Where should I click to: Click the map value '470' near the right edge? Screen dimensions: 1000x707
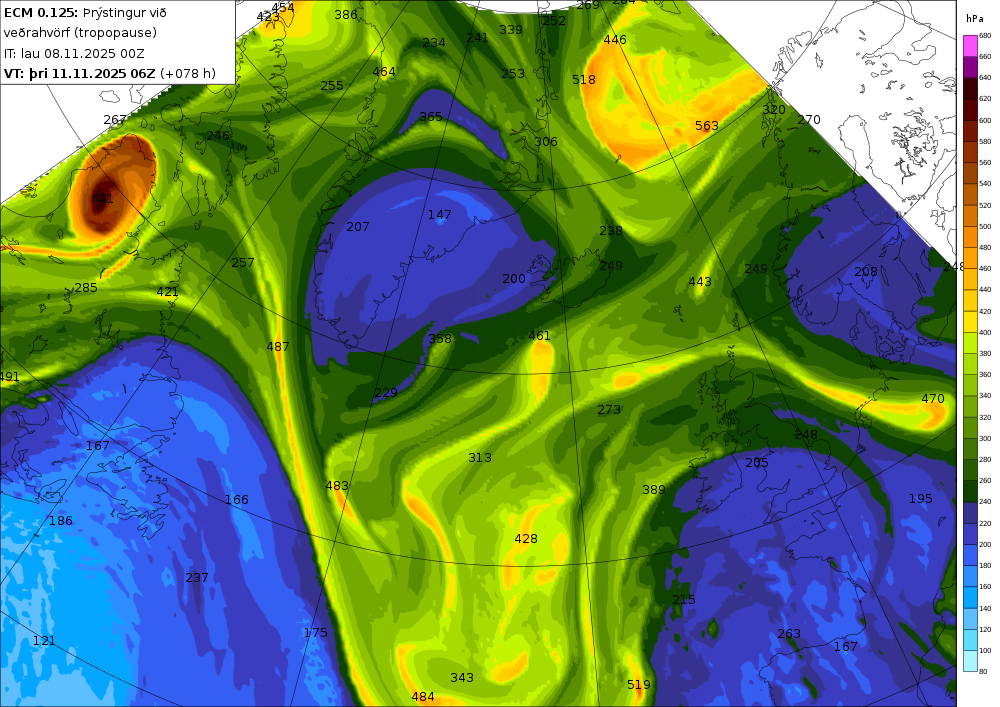coord(933,398)
